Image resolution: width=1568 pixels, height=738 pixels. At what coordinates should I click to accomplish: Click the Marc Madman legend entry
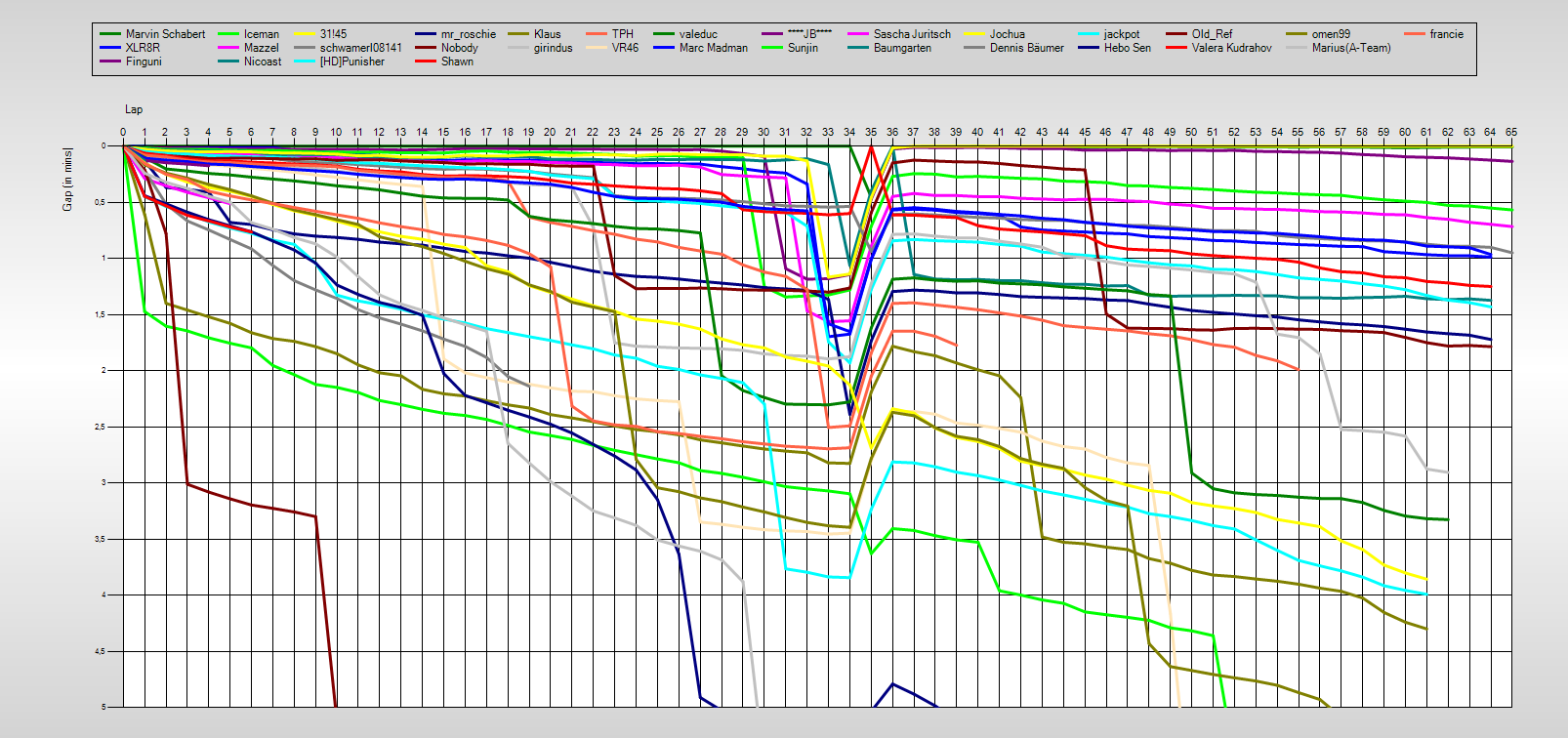coord(713,48)
